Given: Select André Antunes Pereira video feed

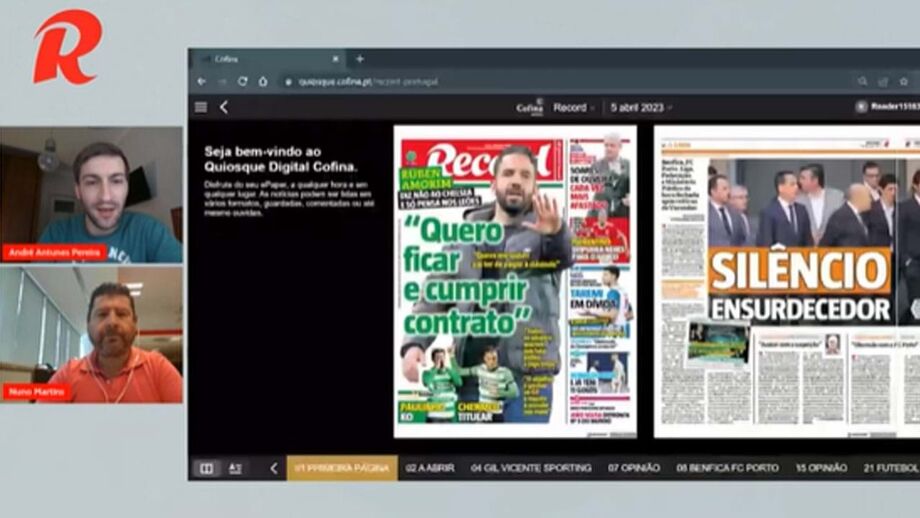Looking at the screenshot, I should (x=92, y=195).
